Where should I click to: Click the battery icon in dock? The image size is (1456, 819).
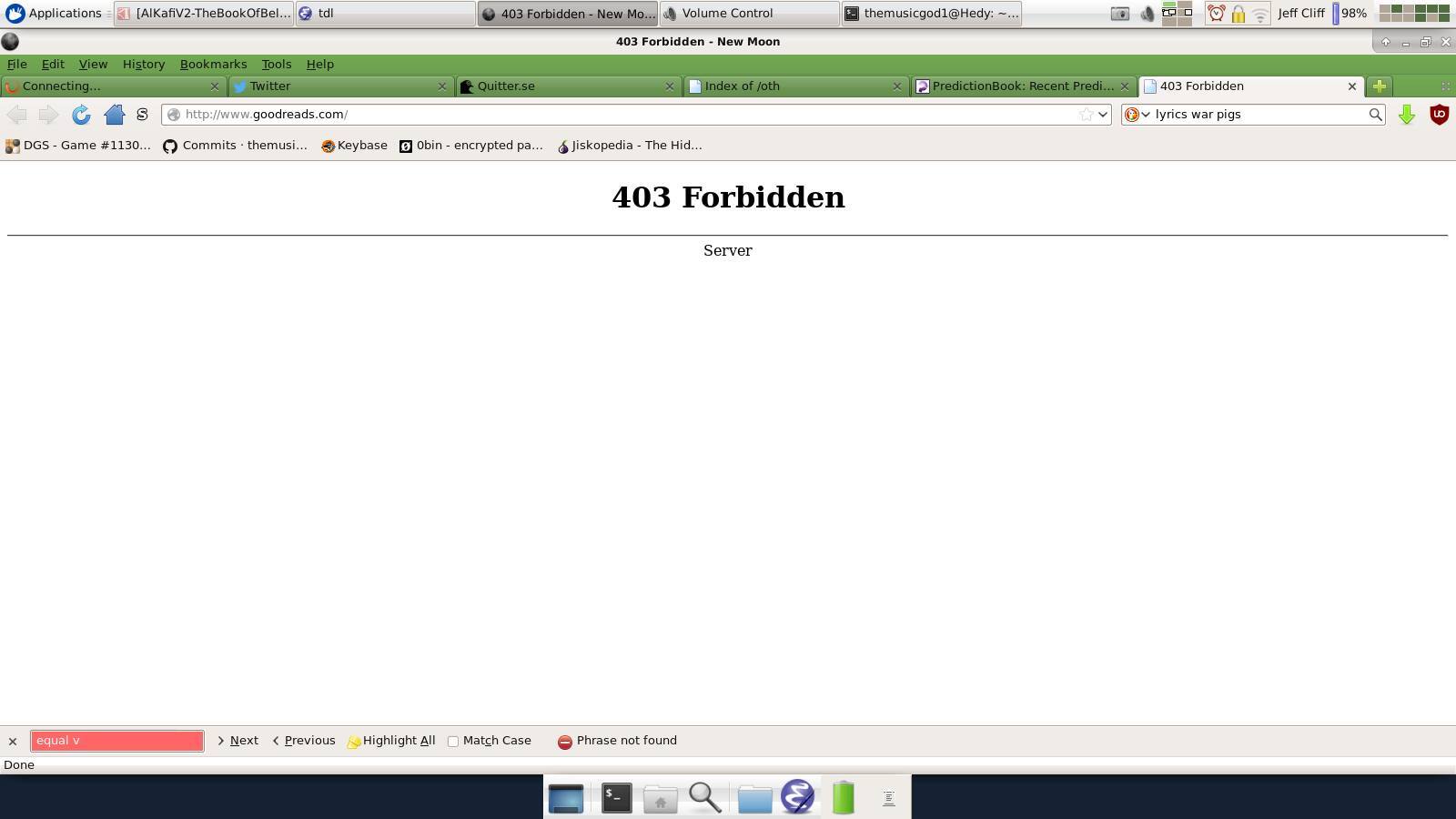(x=844, y=797)
